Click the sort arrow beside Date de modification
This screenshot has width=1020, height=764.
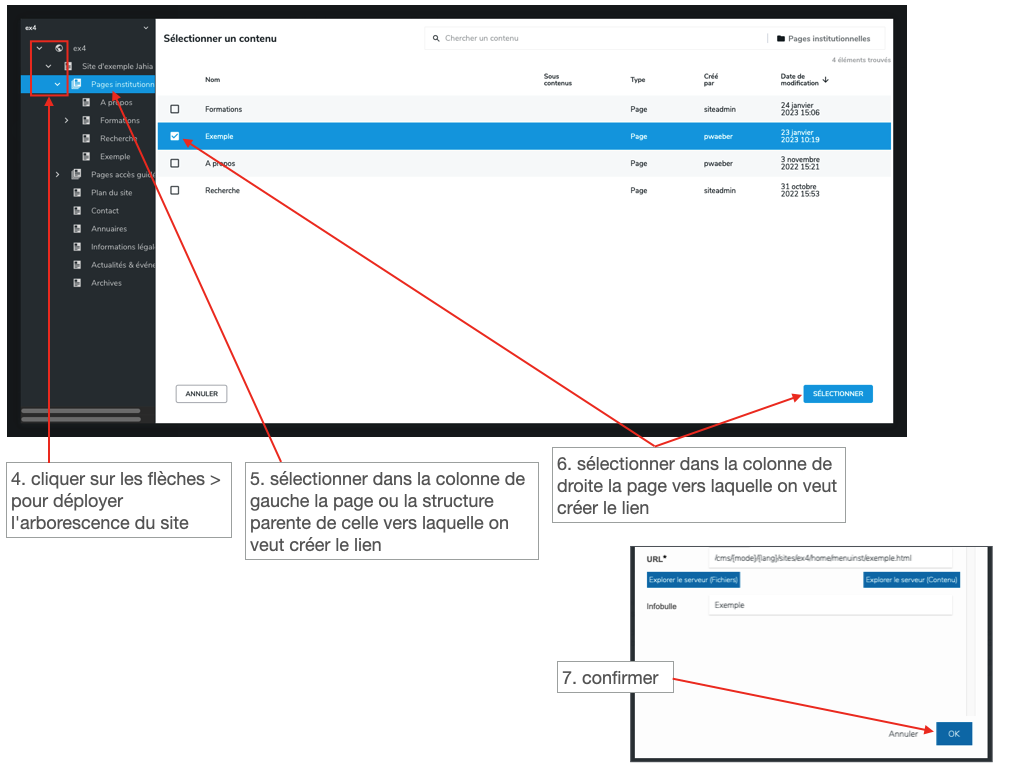[825, 80]
